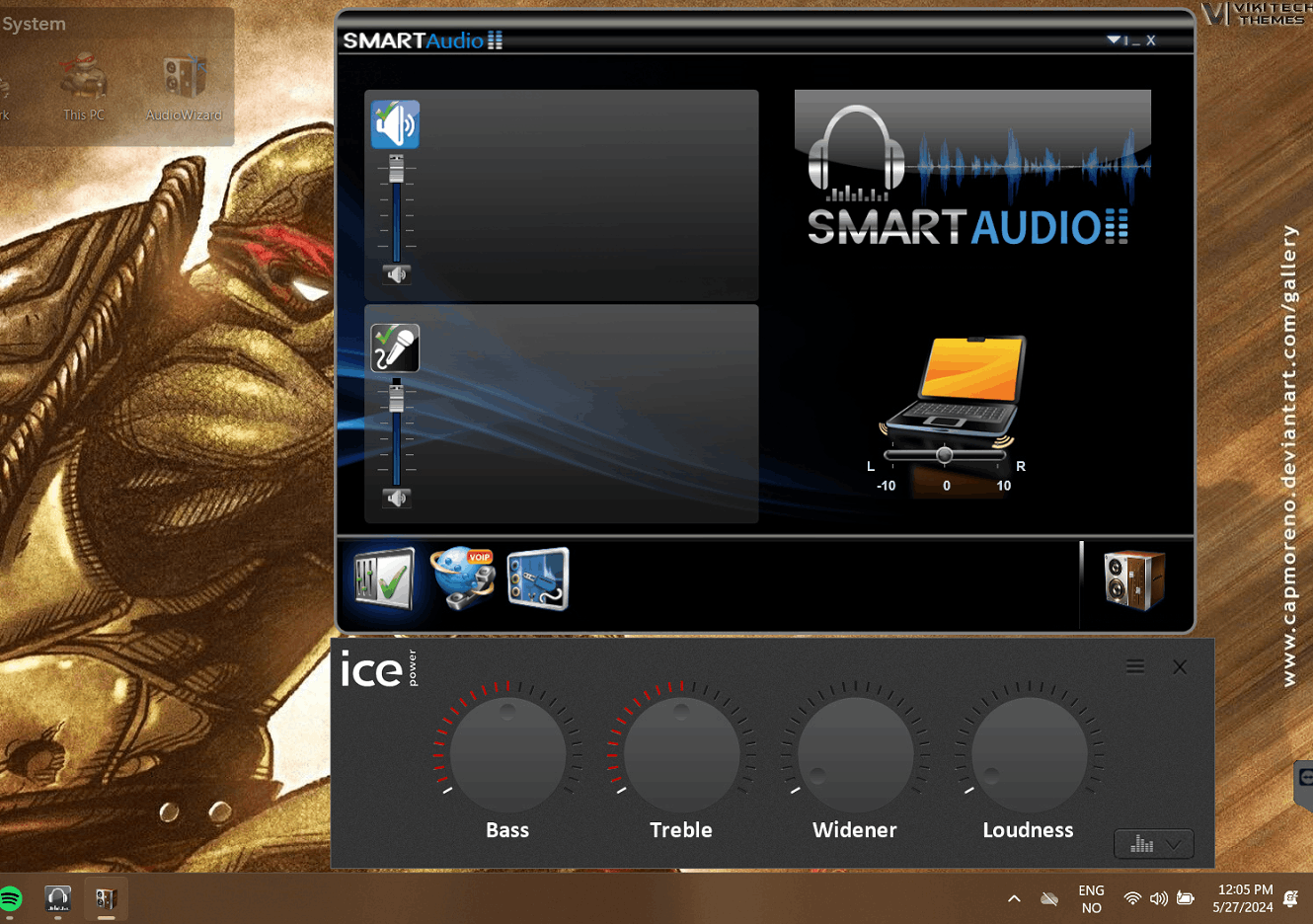Viewport: 1313px width, 924px height.
Task: Close the SmartAudio window
Action: point(1150,40)
